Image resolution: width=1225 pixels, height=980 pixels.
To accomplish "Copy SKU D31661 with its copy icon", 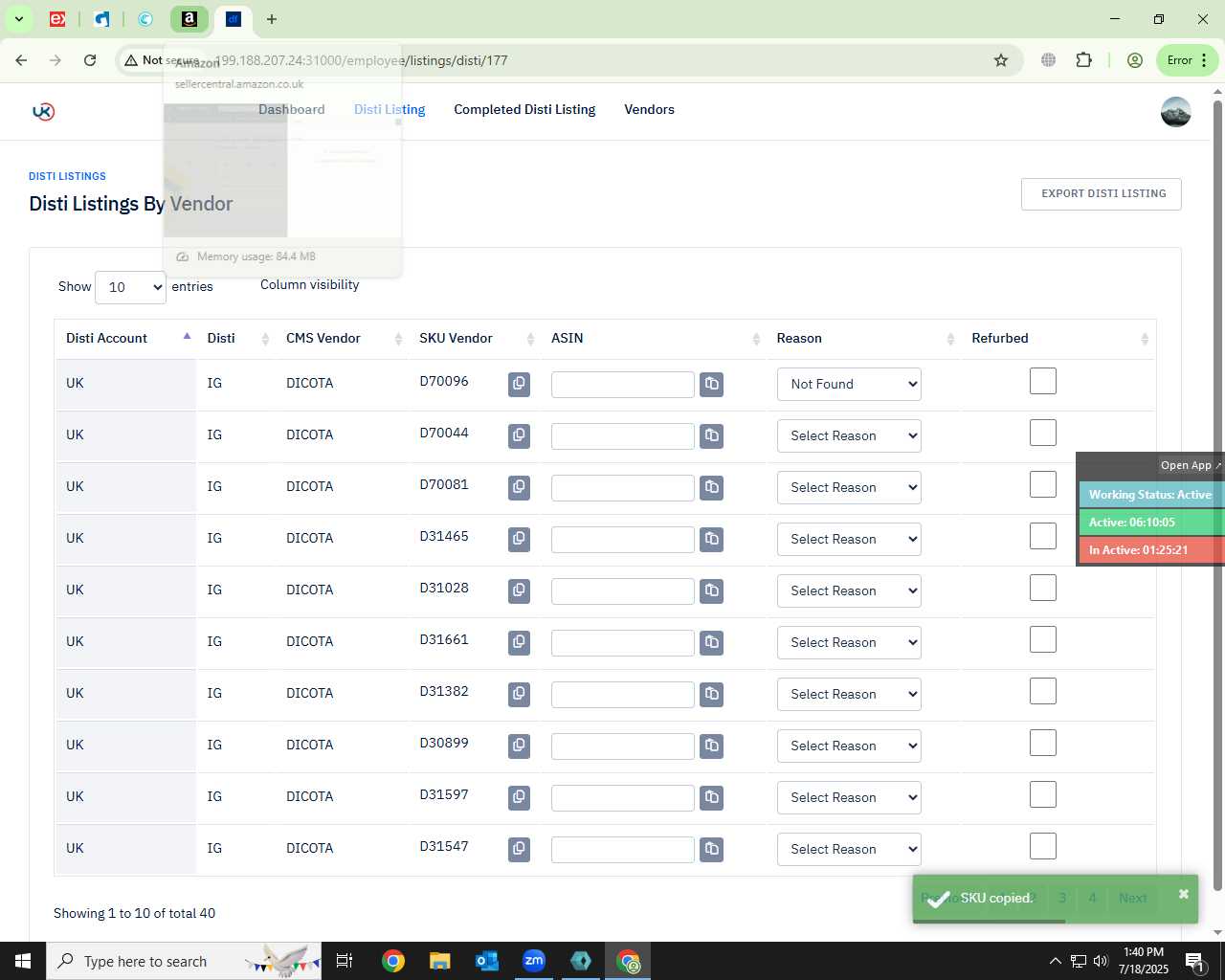I will tap(519, 642).
